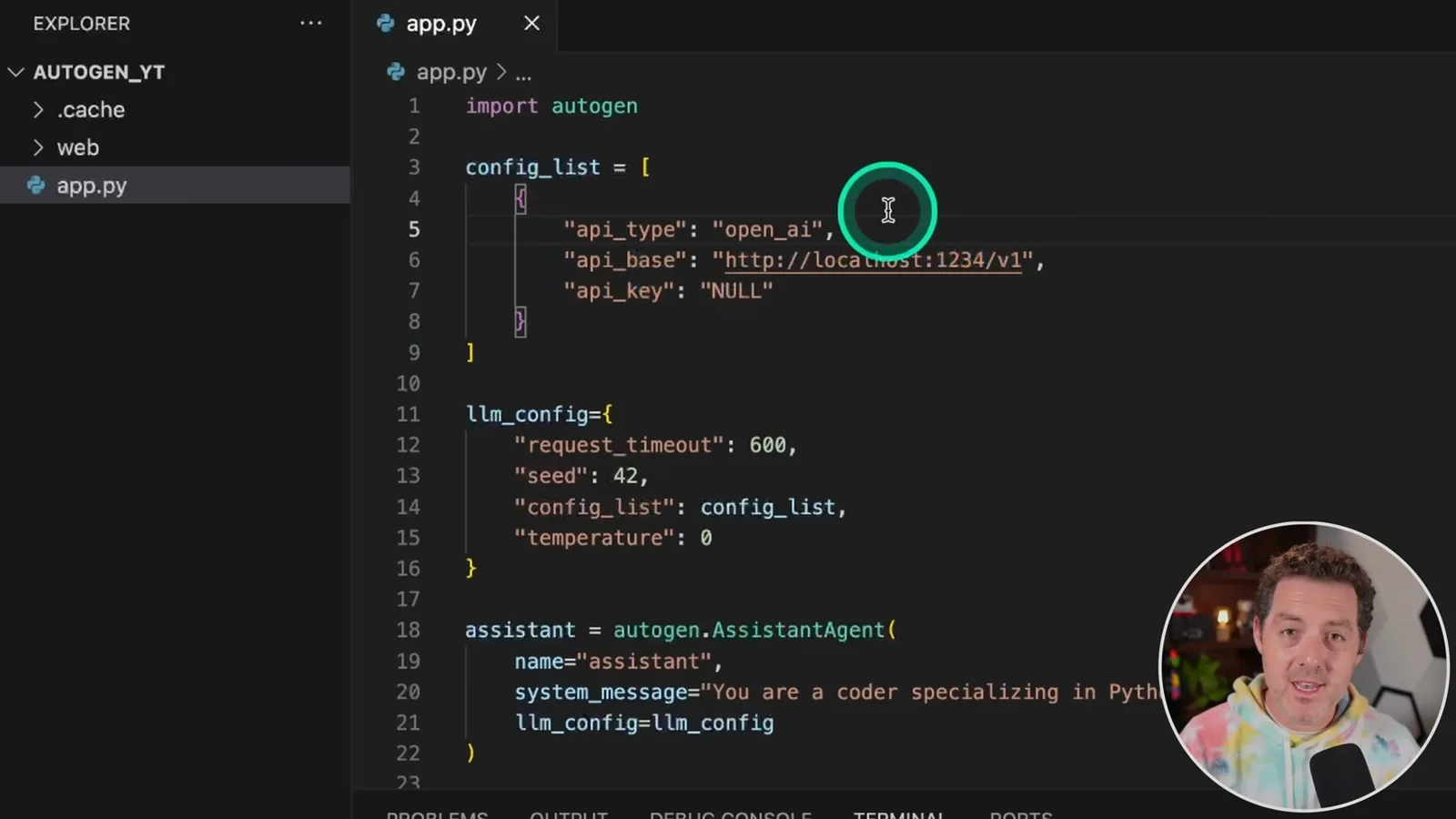The height and width of the screenshot is (819, 1456).
Task: Click "llm_config={" on line 11
Action: tap(540, 415)
